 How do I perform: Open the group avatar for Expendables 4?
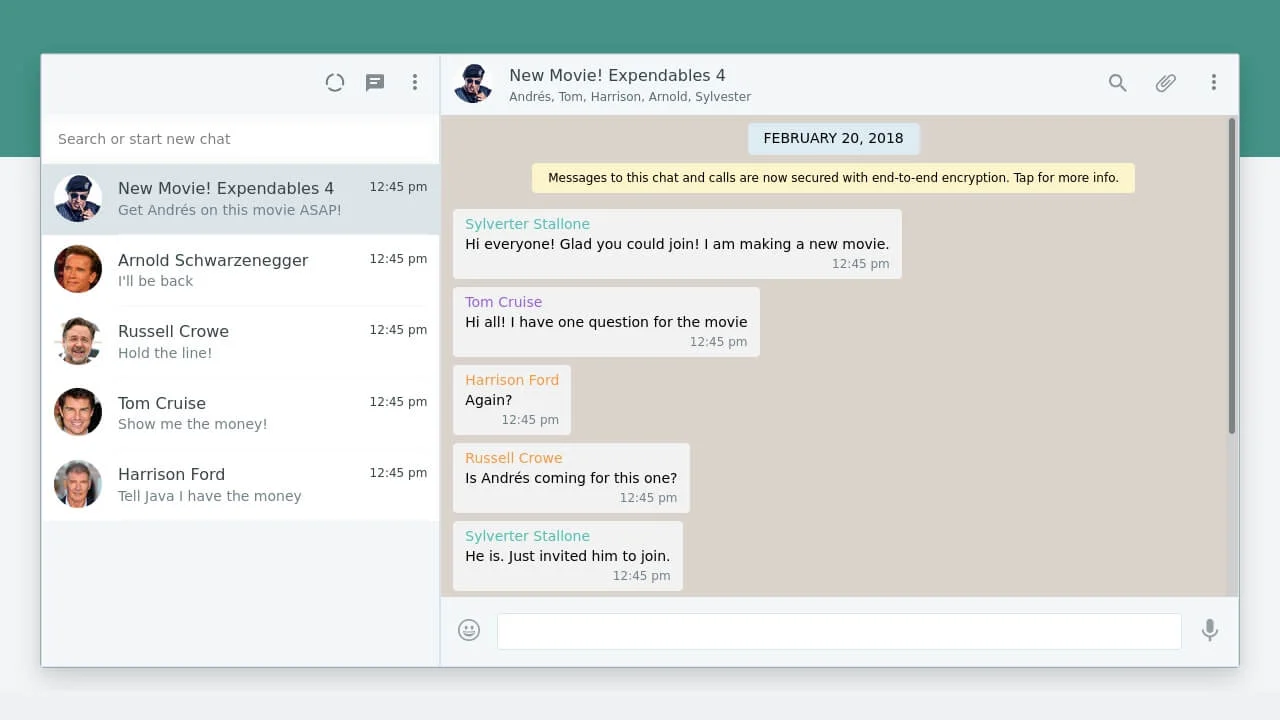(473, 84)
